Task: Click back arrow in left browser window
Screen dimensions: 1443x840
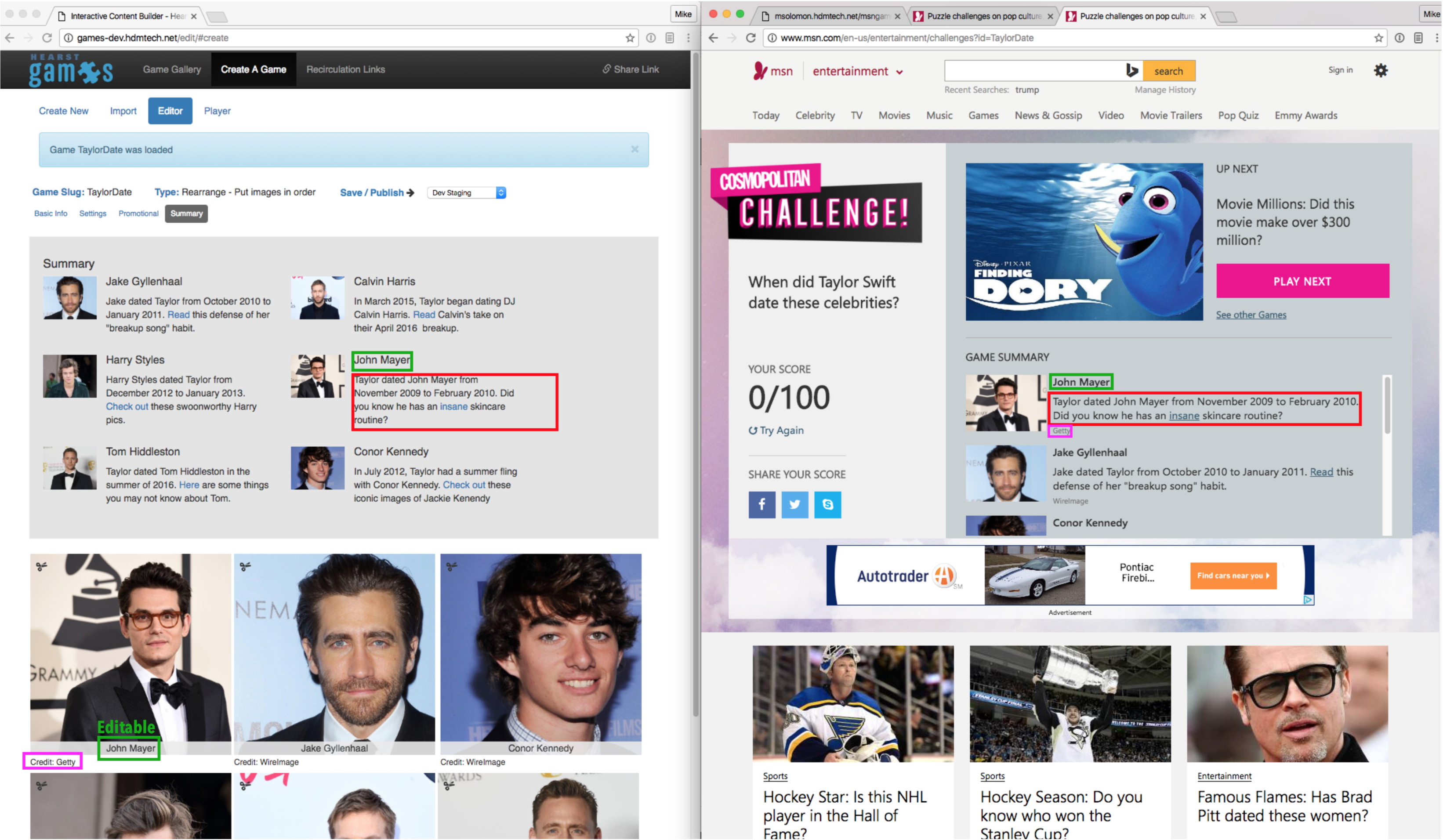Action: pos(10,38)
